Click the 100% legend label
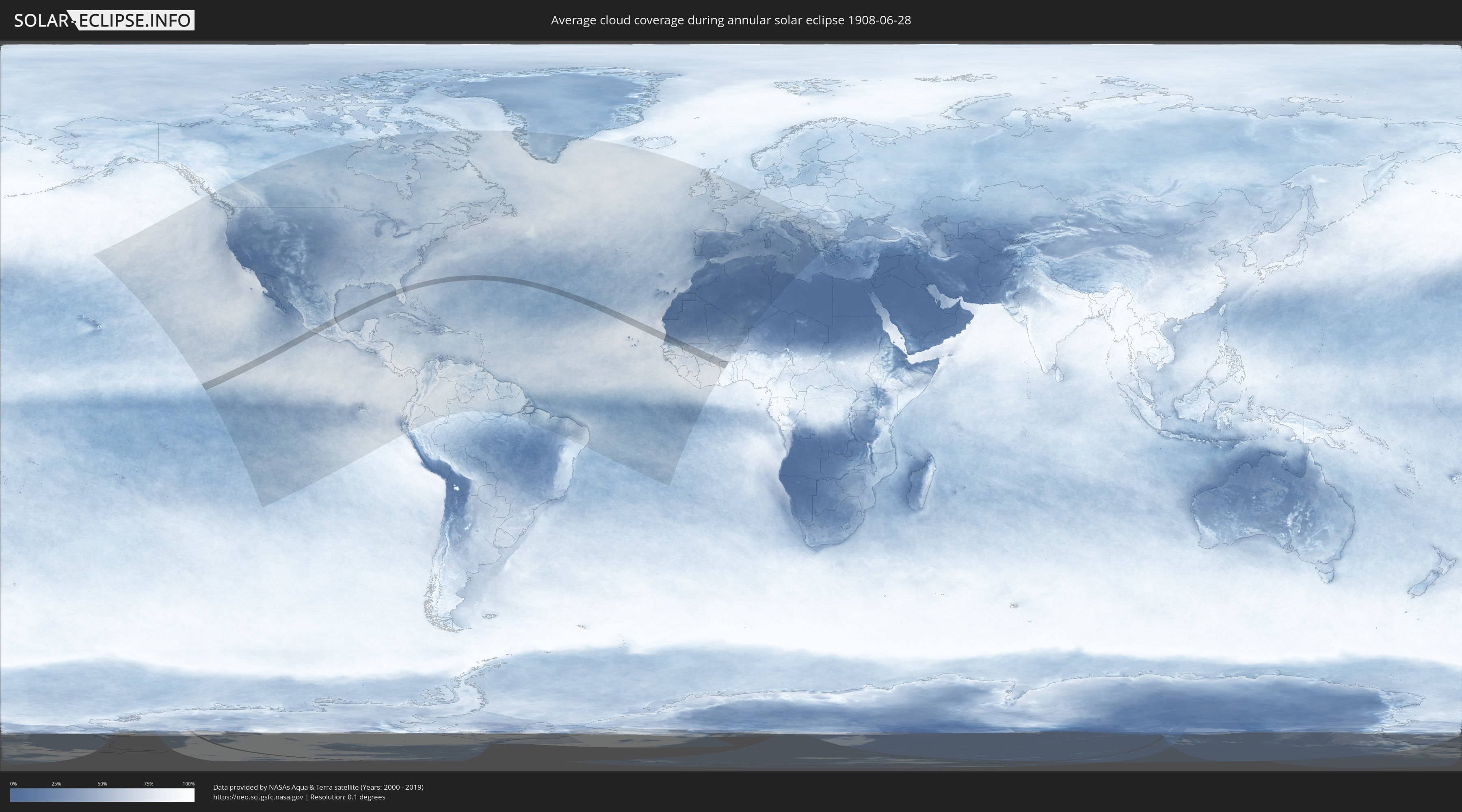The height and width of the screenshot is (812, 1462). point(188,784)
